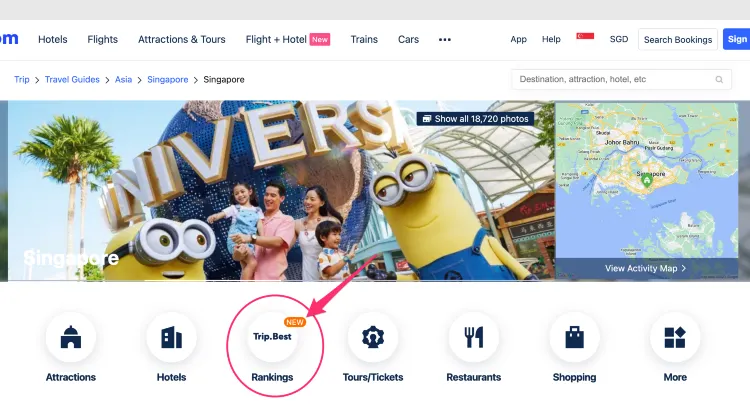Click the Travel Guides breadcrumb link
This screenshot has width=750, height=420.
(72, 79)
